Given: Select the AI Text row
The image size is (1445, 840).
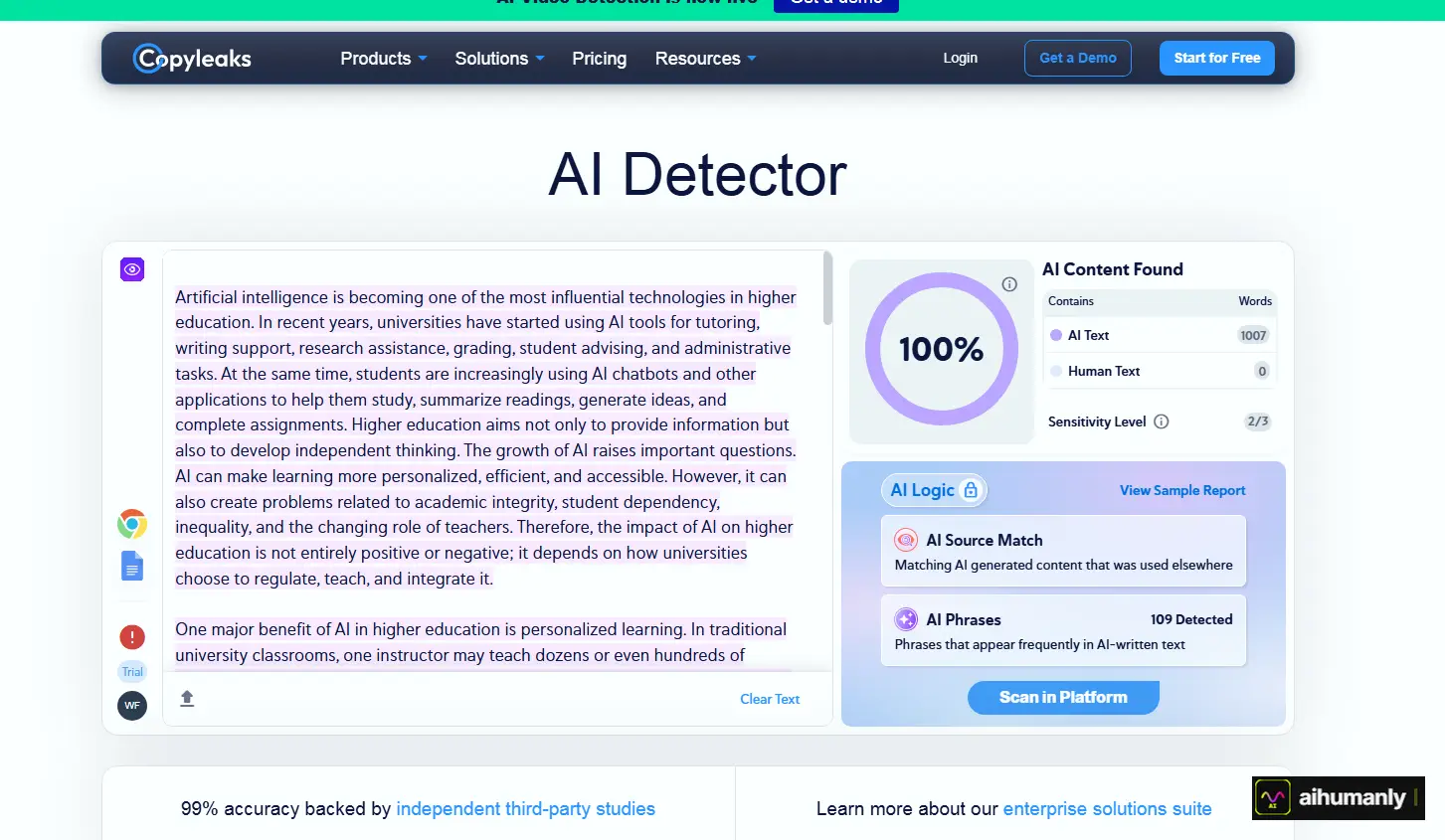Looking at the screenshot, I should click(1160, 335).
